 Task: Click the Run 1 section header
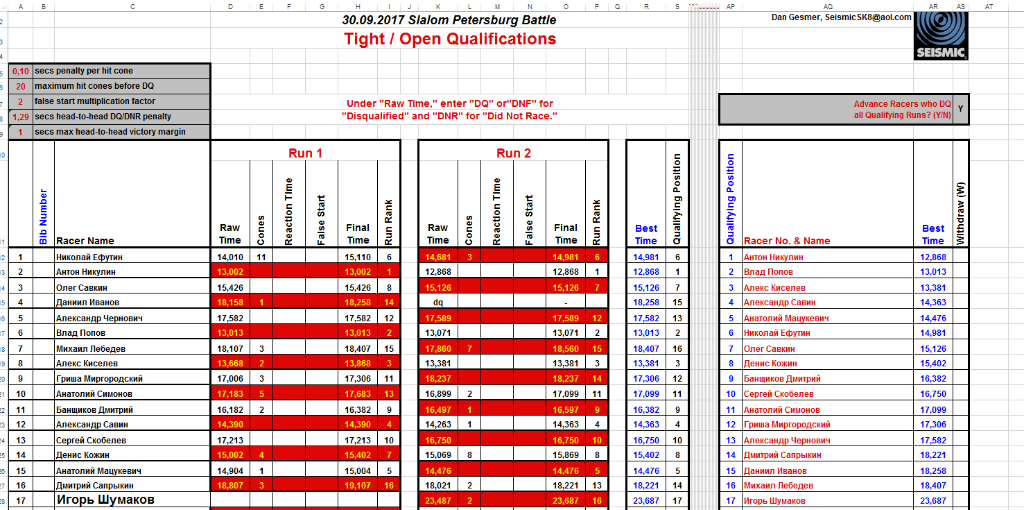[x=305, y=153]
